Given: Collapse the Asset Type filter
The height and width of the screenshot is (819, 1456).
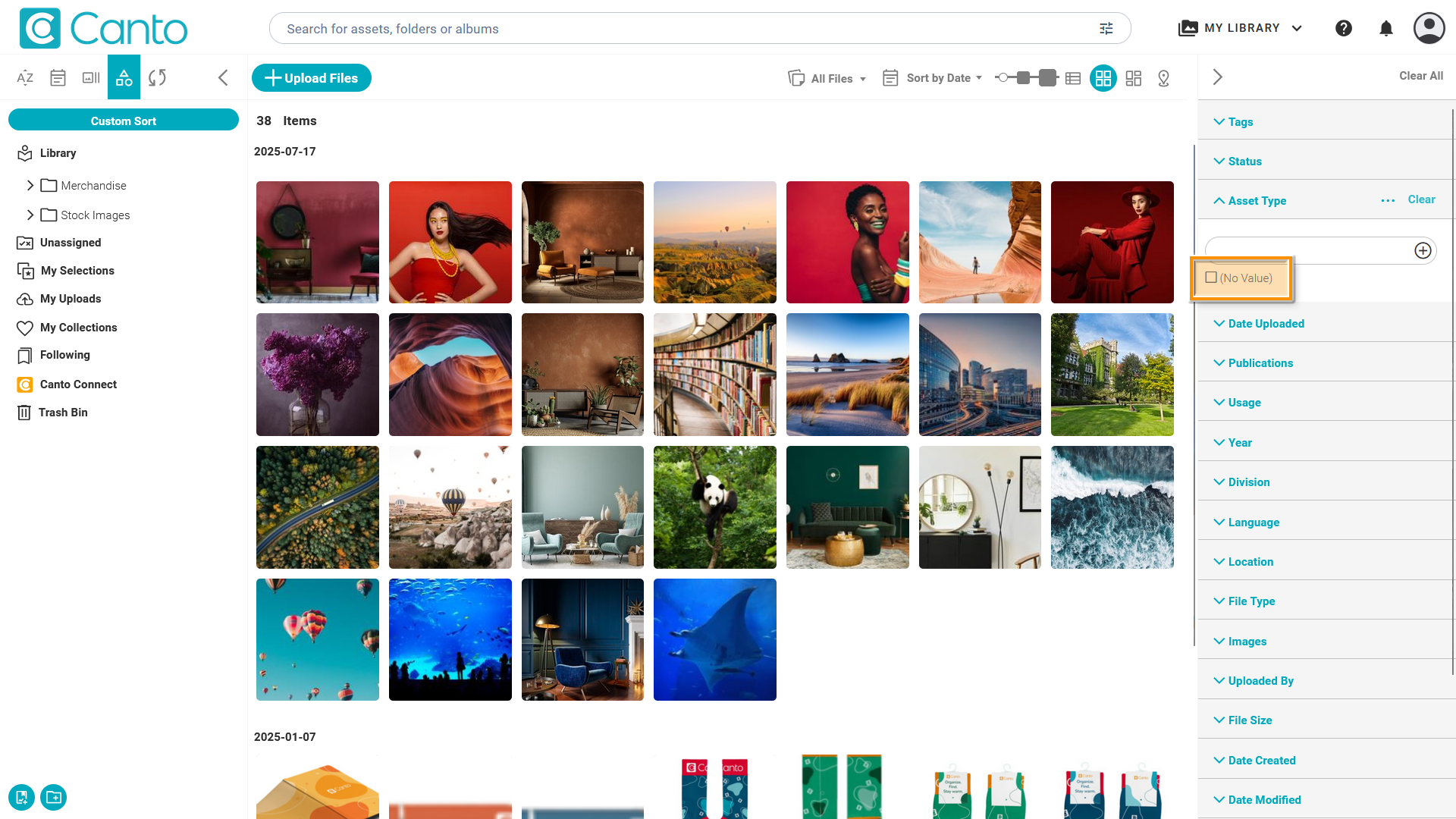Looking at the screenshot, I should 1250,200.
